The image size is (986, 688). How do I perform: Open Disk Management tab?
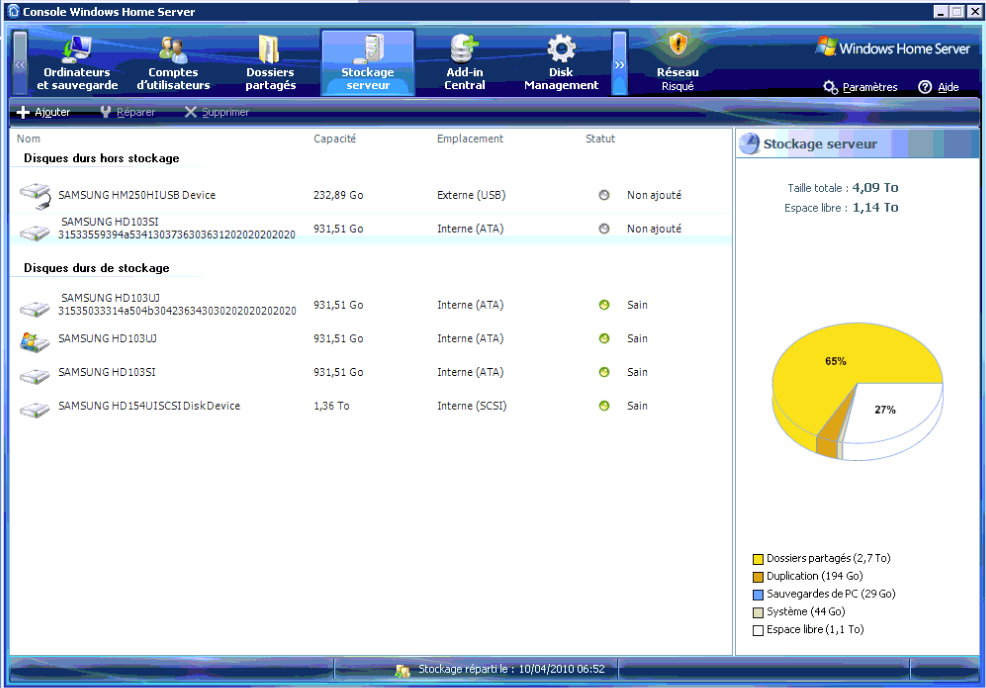561,63
